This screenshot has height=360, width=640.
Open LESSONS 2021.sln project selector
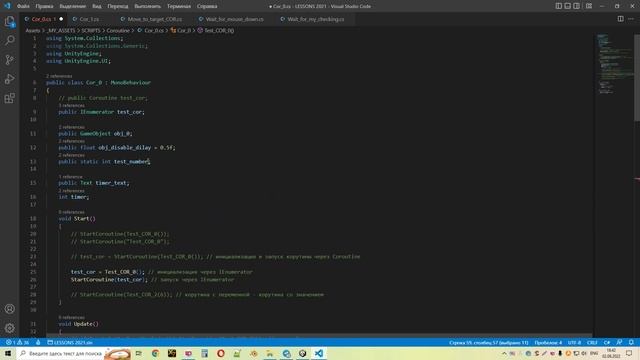[70, 342]
